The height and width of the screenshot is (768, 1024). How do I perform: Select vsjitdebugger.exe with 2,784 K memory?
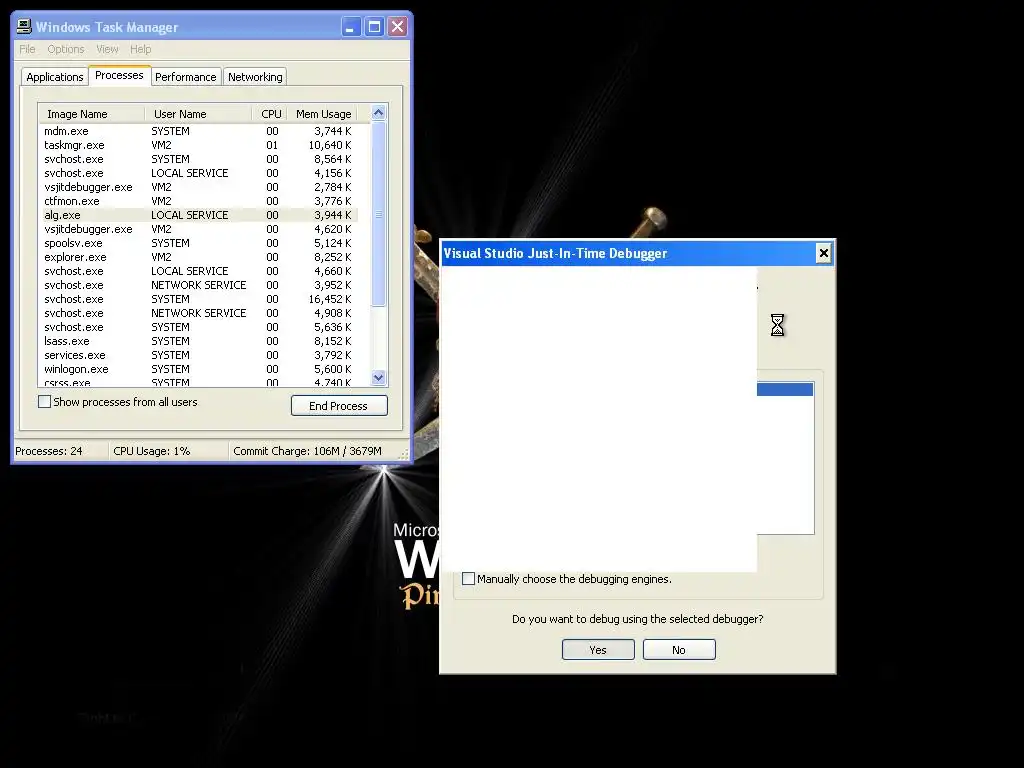click(199, 187)
